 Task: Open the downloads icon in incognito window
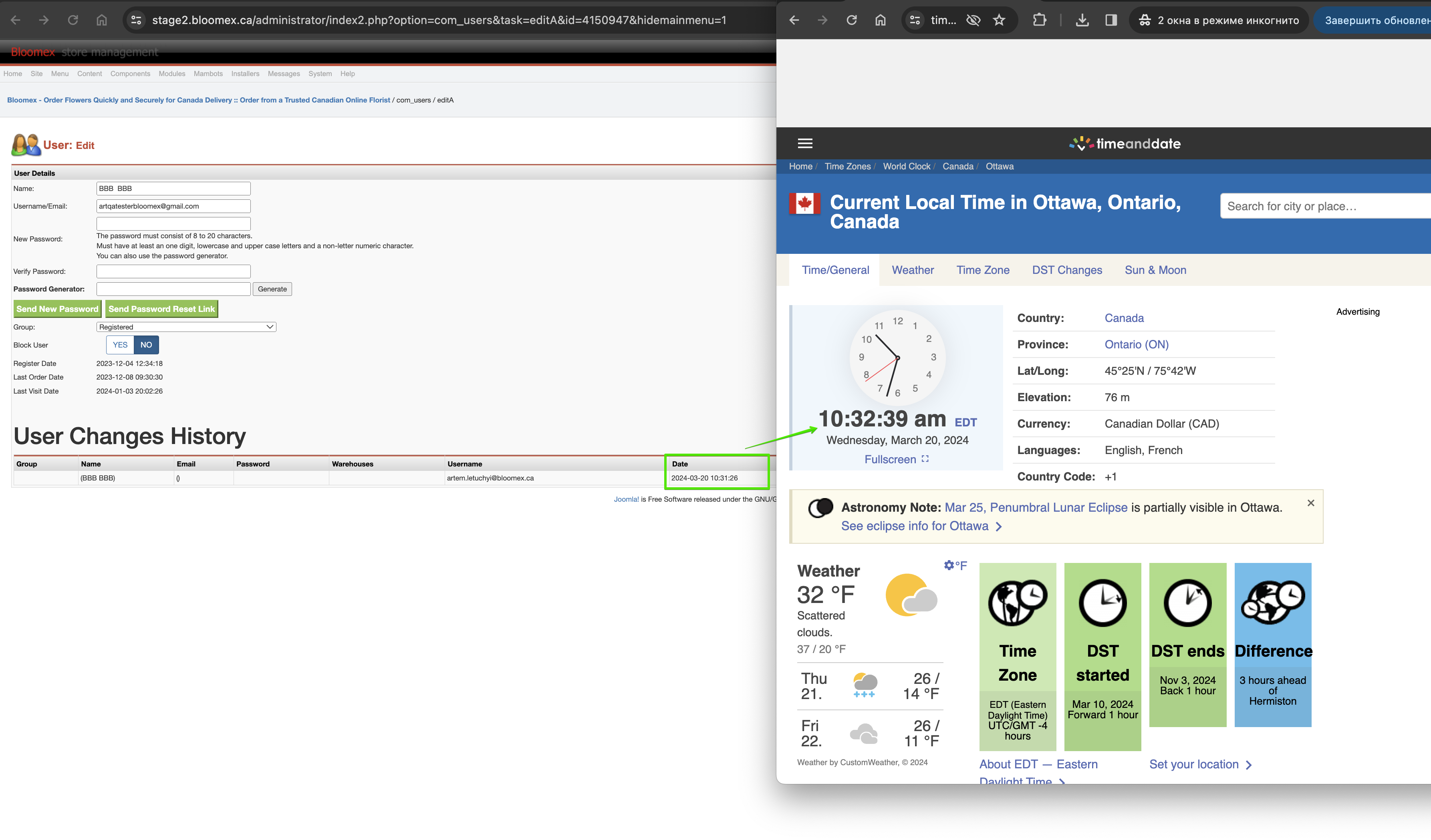coord(1082,20)
